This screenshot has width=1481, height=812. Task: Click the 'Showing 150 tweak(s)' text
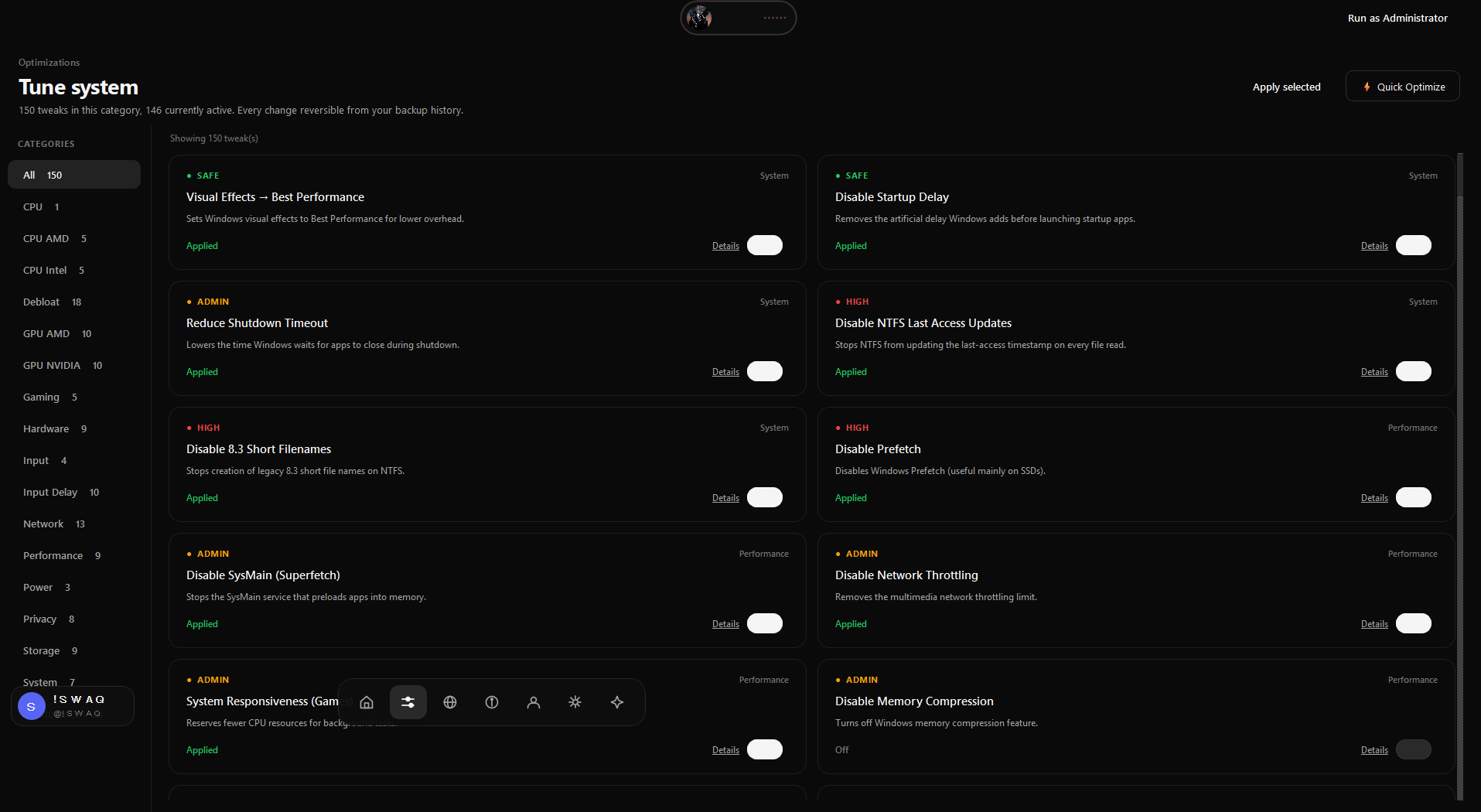click(214, 138)
